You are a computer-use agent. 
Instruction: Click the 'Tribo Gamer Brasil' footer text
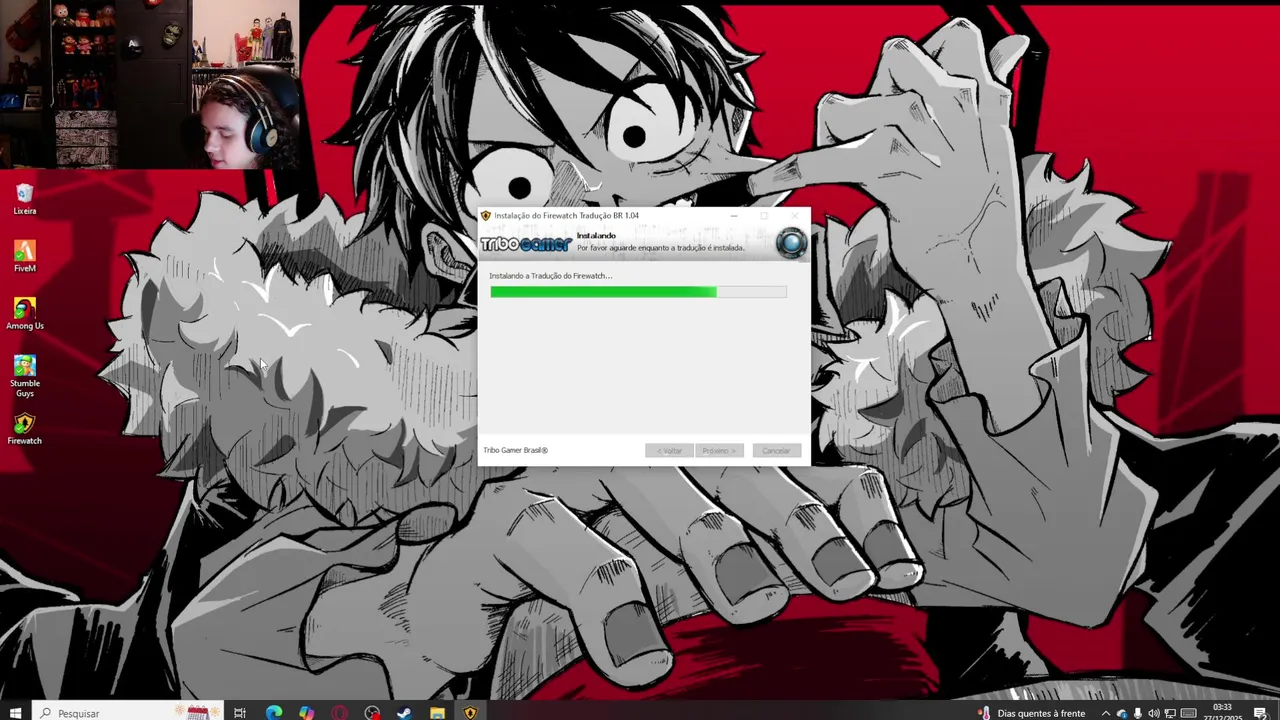515,450
